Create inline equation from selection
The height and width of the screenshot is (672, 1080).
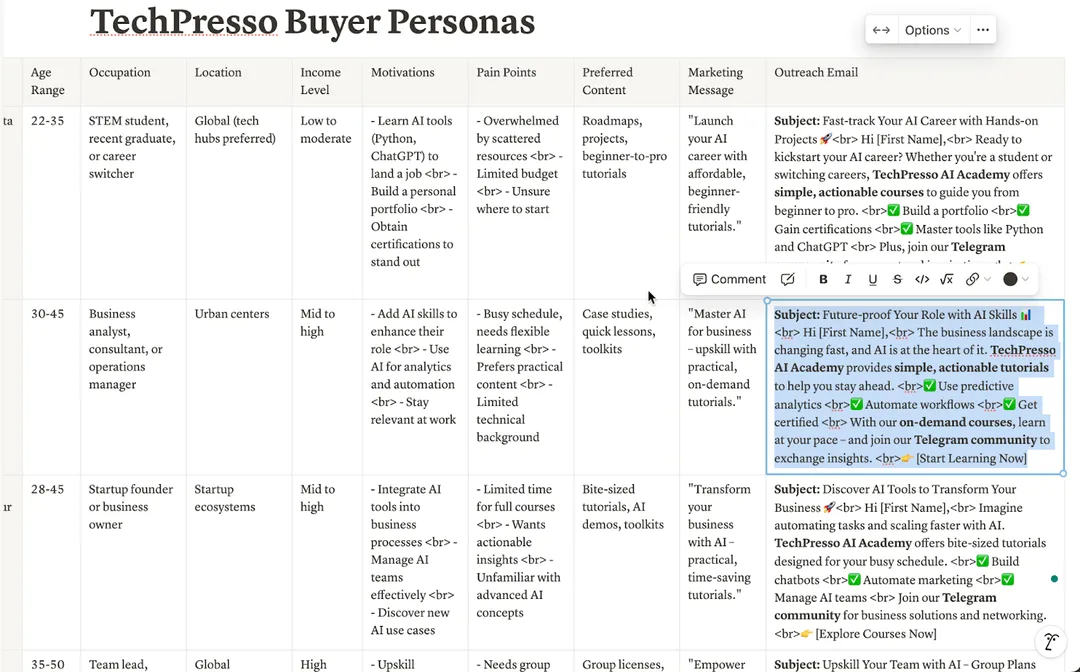coord(946,279)
